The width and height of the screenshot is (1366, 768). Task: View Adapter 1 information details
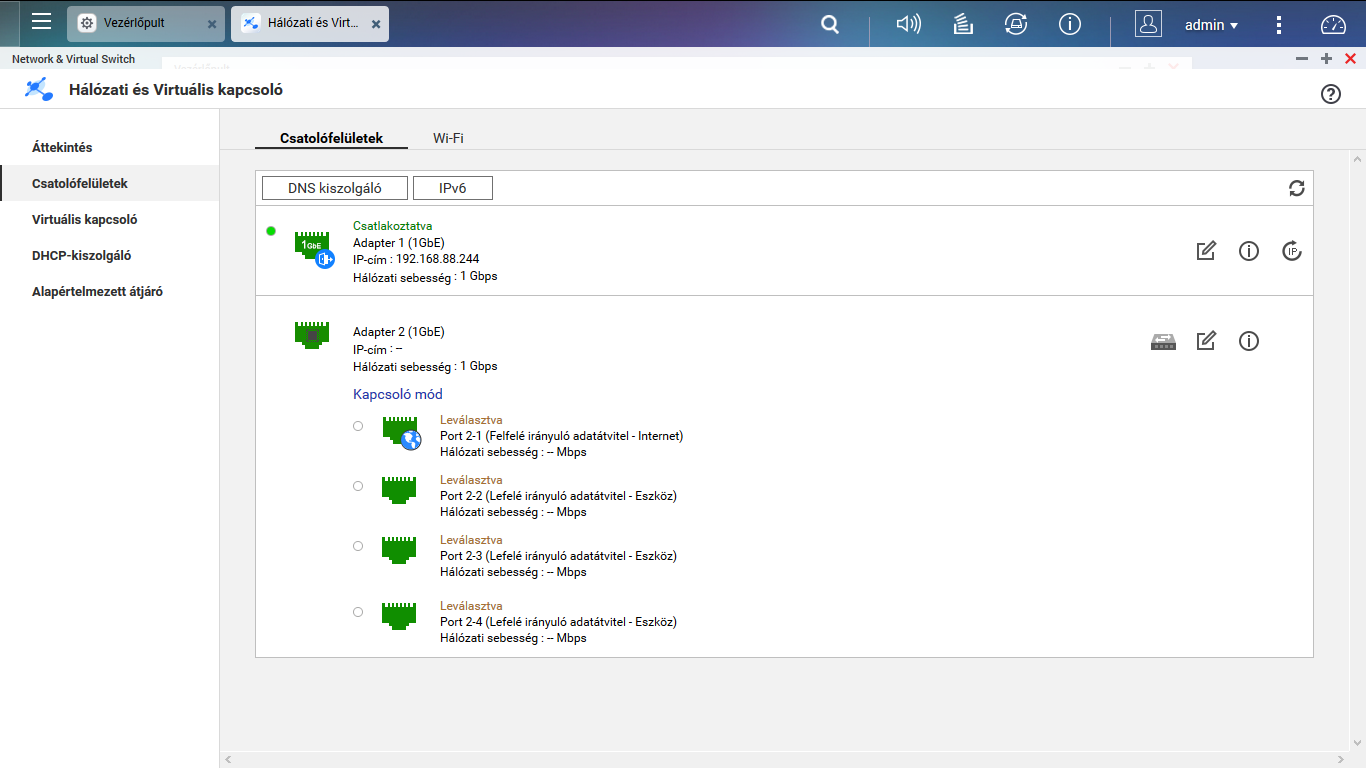click(1248, 251)
